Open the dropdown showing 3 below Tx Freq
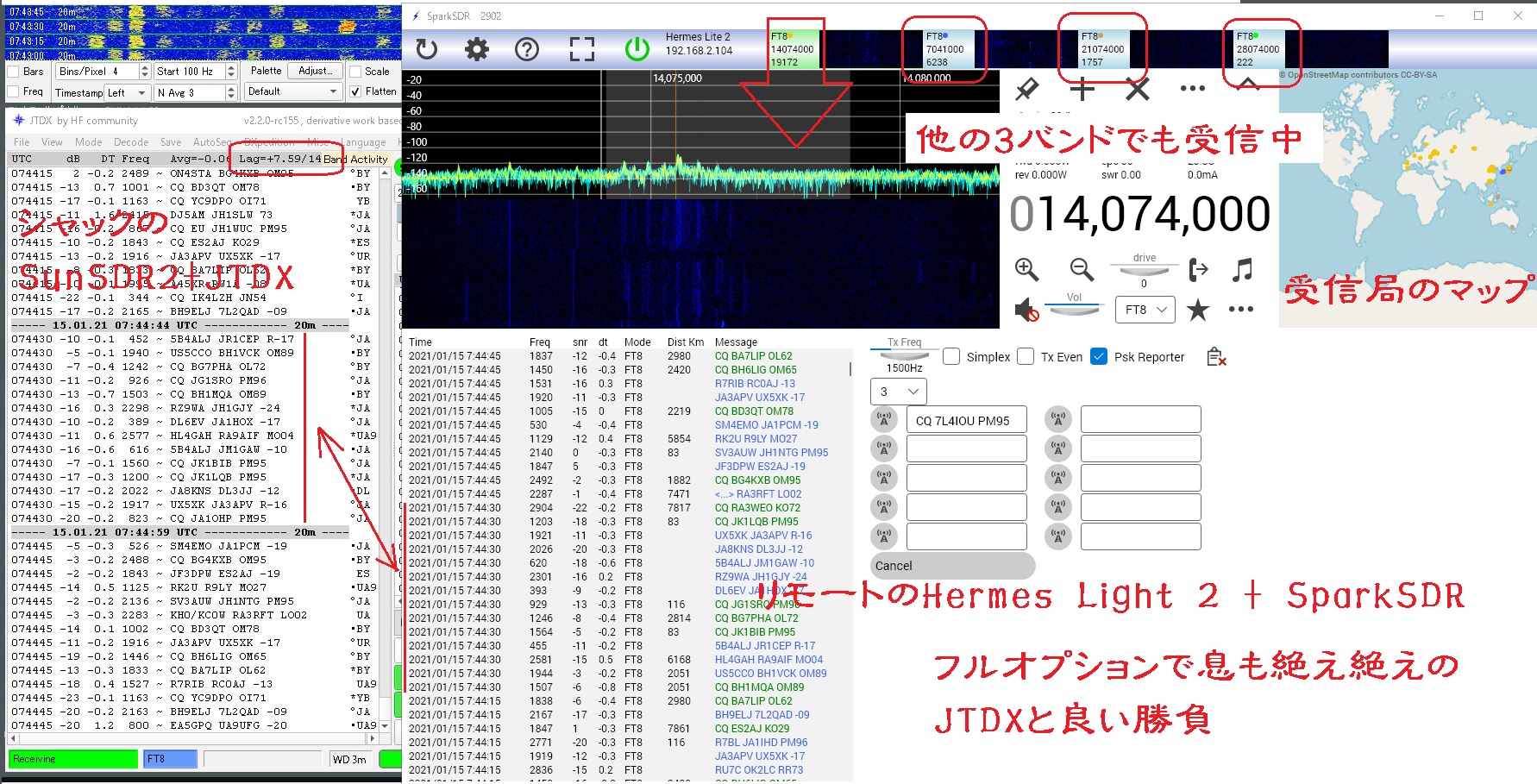Viewport: 1537px width, 784px height. [899, 392]
